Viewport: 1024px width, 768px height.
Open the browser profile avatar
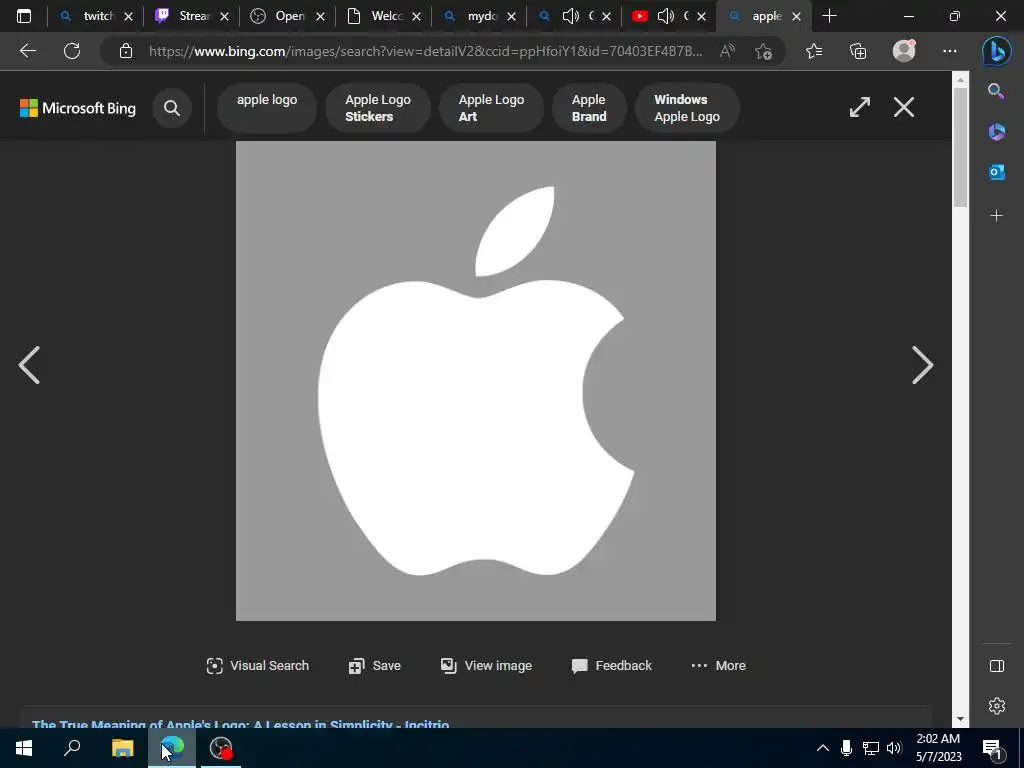(904, 51)
